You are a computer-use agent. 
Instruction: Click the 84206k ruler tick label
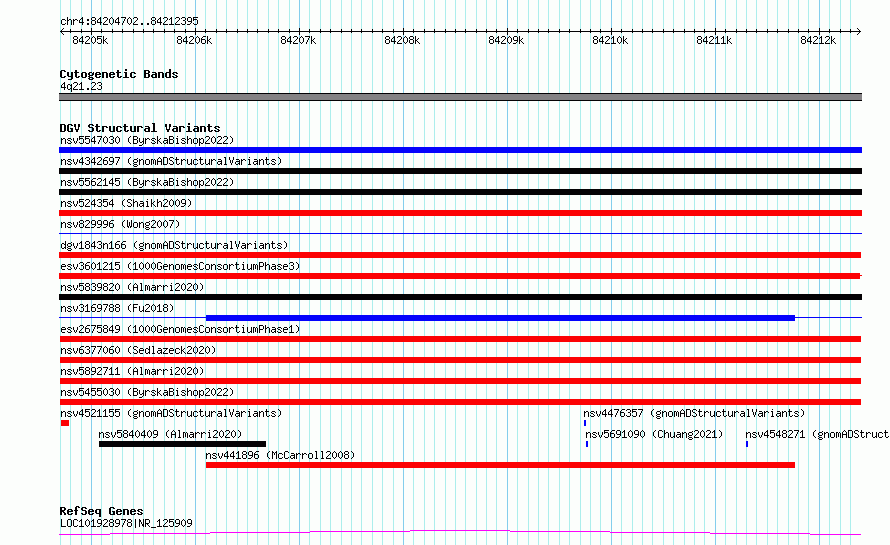coord(194,40)
